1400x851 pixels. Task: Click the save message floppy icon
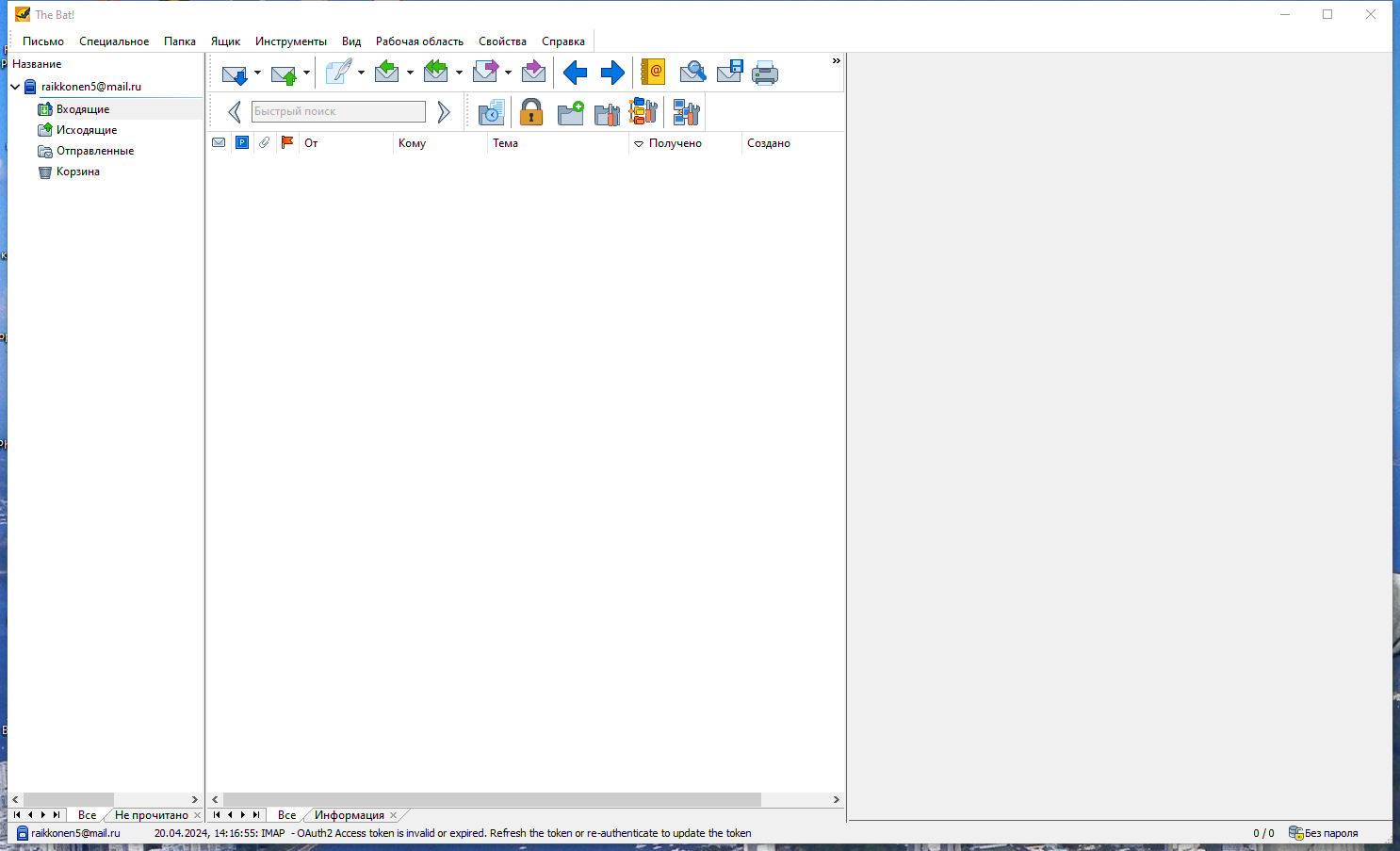click(x=729, y=73)
